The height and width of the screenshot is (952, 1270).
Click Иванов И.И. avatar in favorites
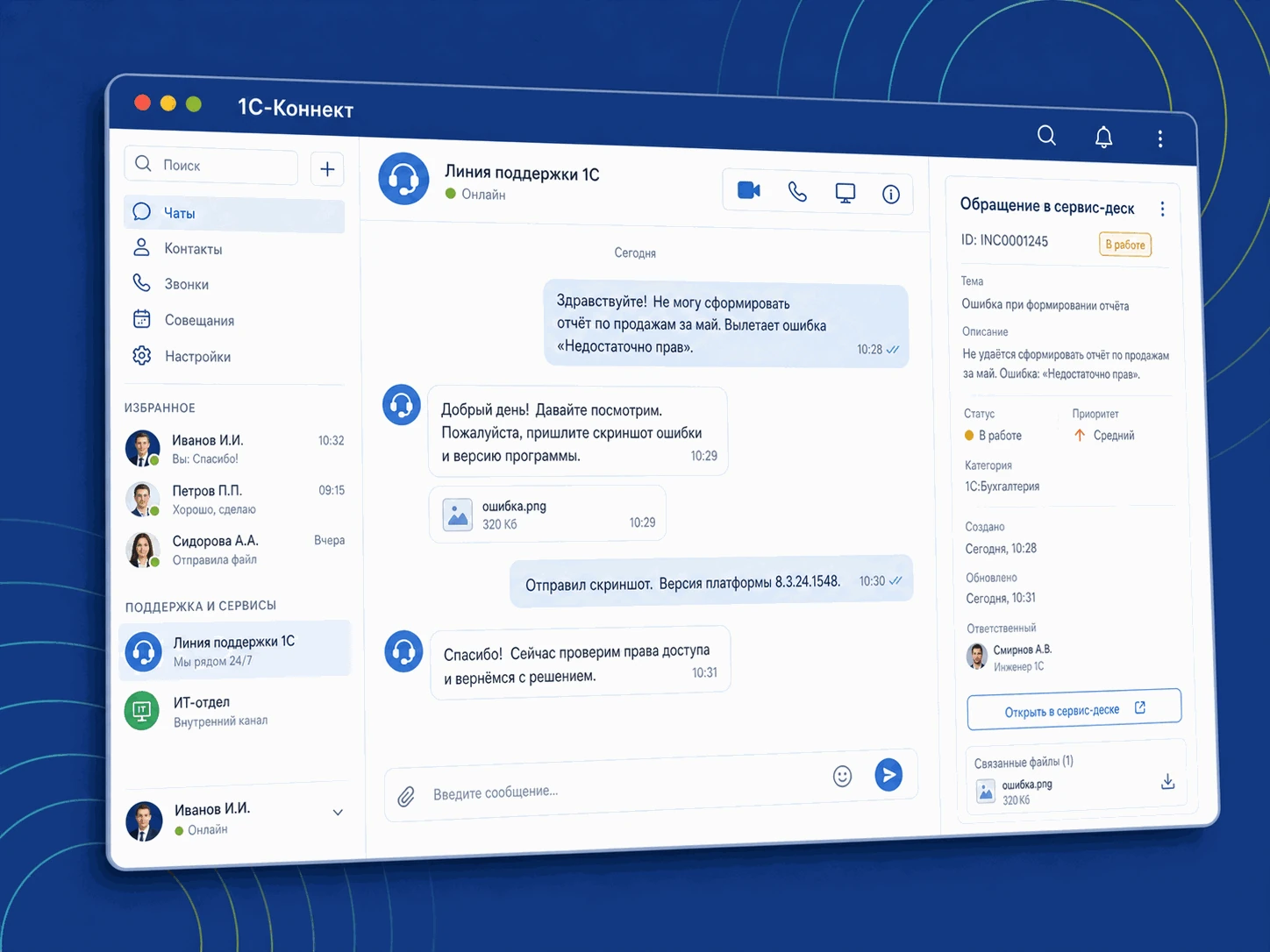point(142,448)
